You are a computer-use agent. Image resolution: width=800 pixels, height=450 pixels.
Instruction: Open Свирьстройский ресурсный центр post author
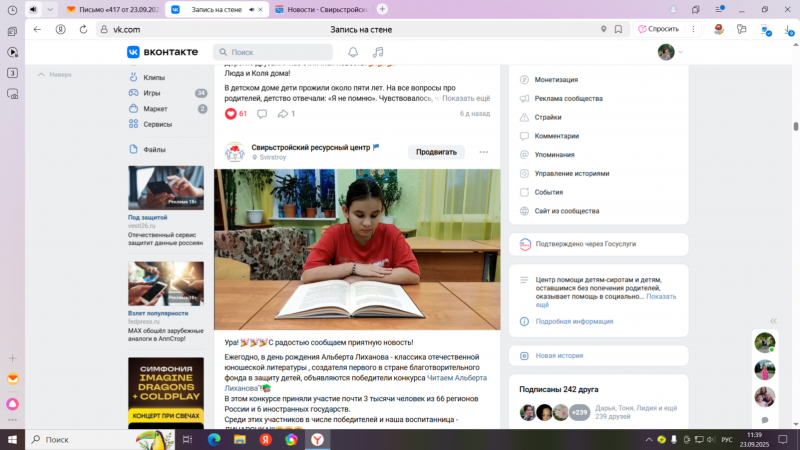point(311,147)
